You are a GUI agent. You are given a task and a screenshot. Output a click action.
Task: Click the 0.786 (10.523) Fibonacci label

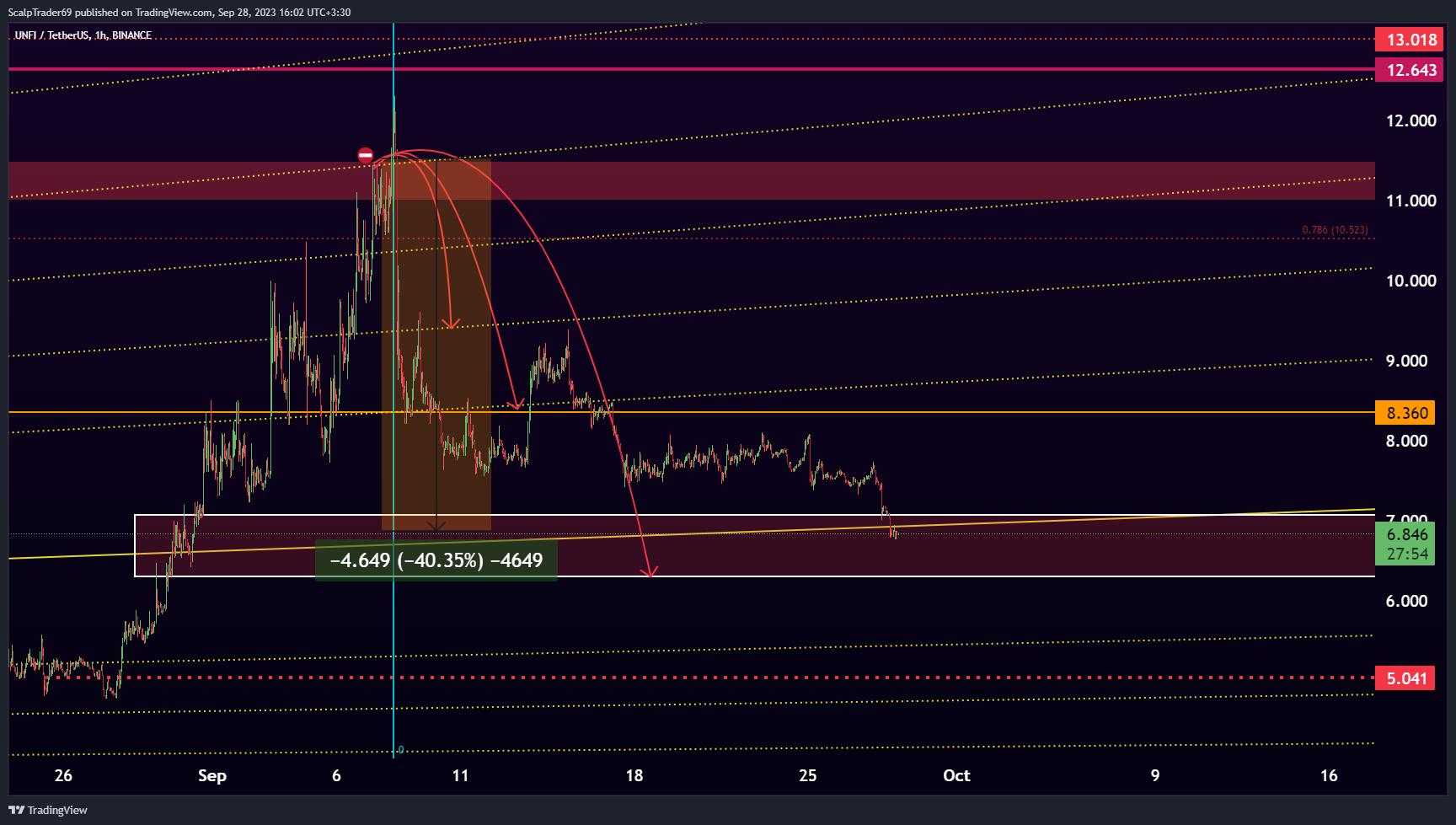pyautogui.click(x=1335, y=230)
